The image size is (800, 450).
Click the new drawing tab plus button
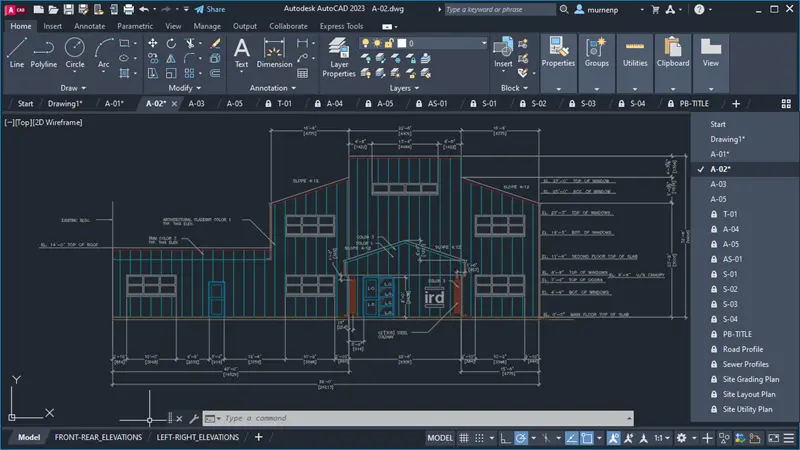point(736,103)
